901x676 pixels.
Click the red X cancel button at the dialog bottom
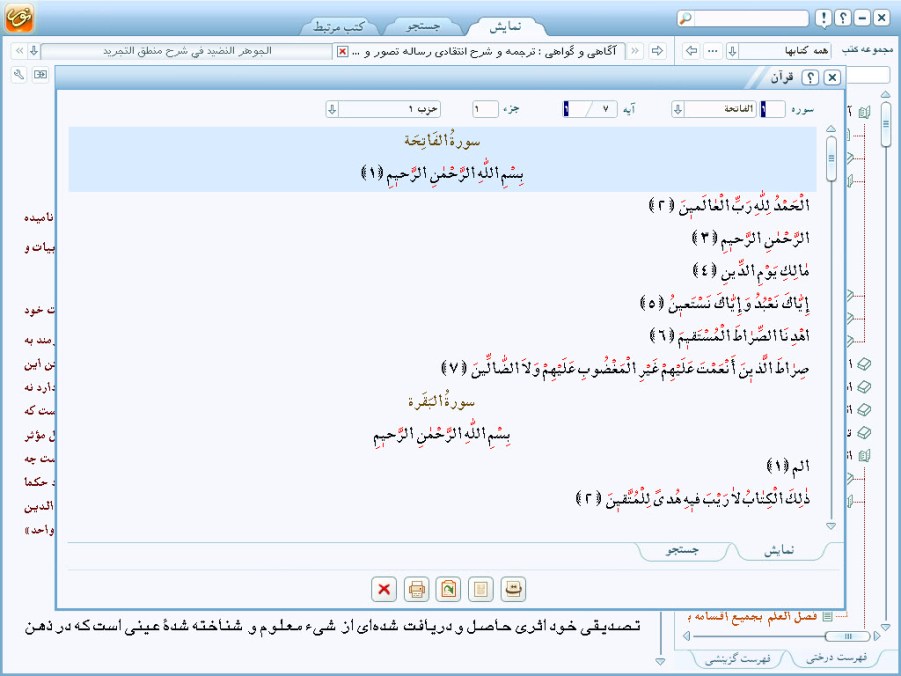384,589
